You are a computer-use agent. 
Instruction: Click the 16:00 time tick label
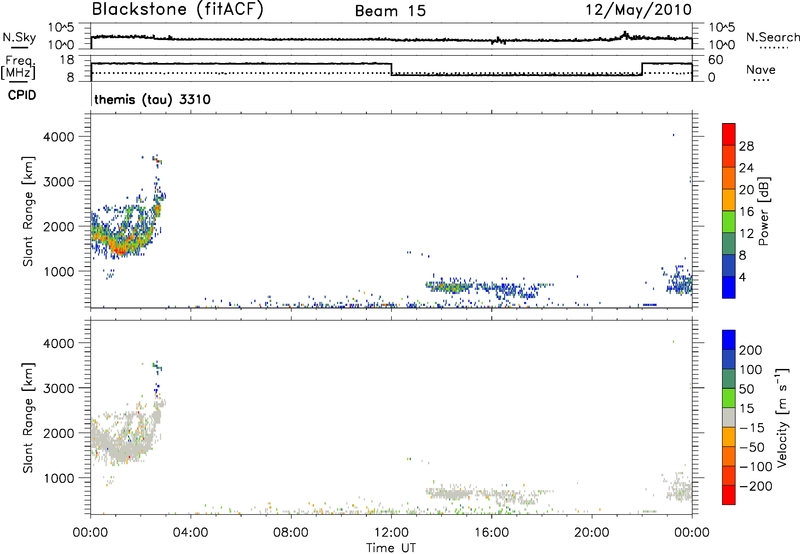(x=491, y=533)
